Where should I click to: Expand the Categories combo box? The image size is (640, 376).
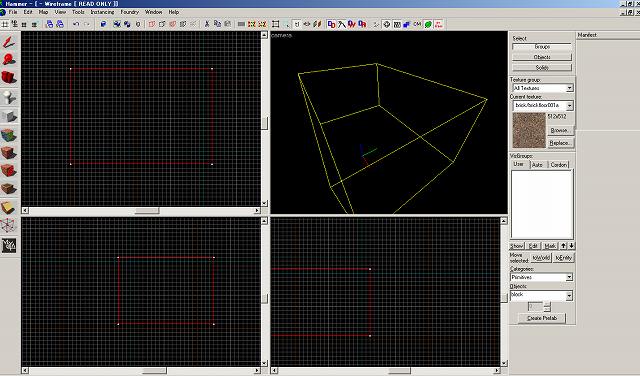click(542, 277)
